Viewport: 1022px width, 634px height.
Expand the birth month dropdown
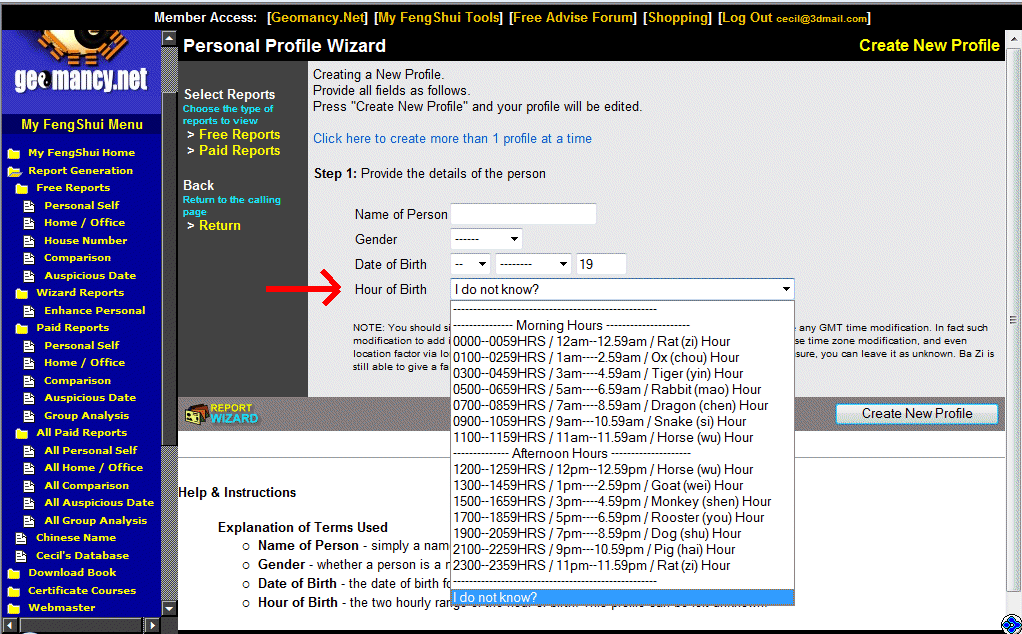532,264
